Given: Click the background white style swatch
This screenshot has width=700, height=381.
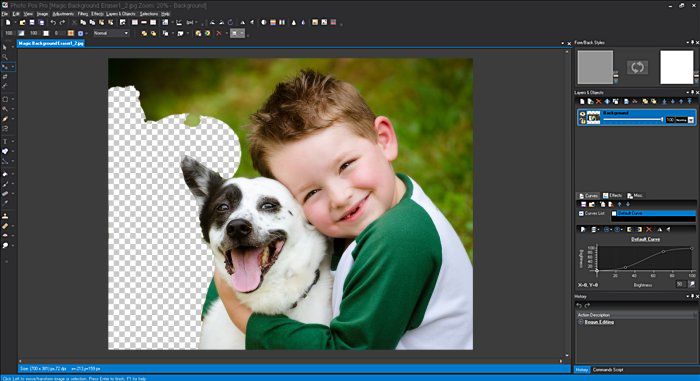Looking at the screenshot, I should (x=677, y=67).
